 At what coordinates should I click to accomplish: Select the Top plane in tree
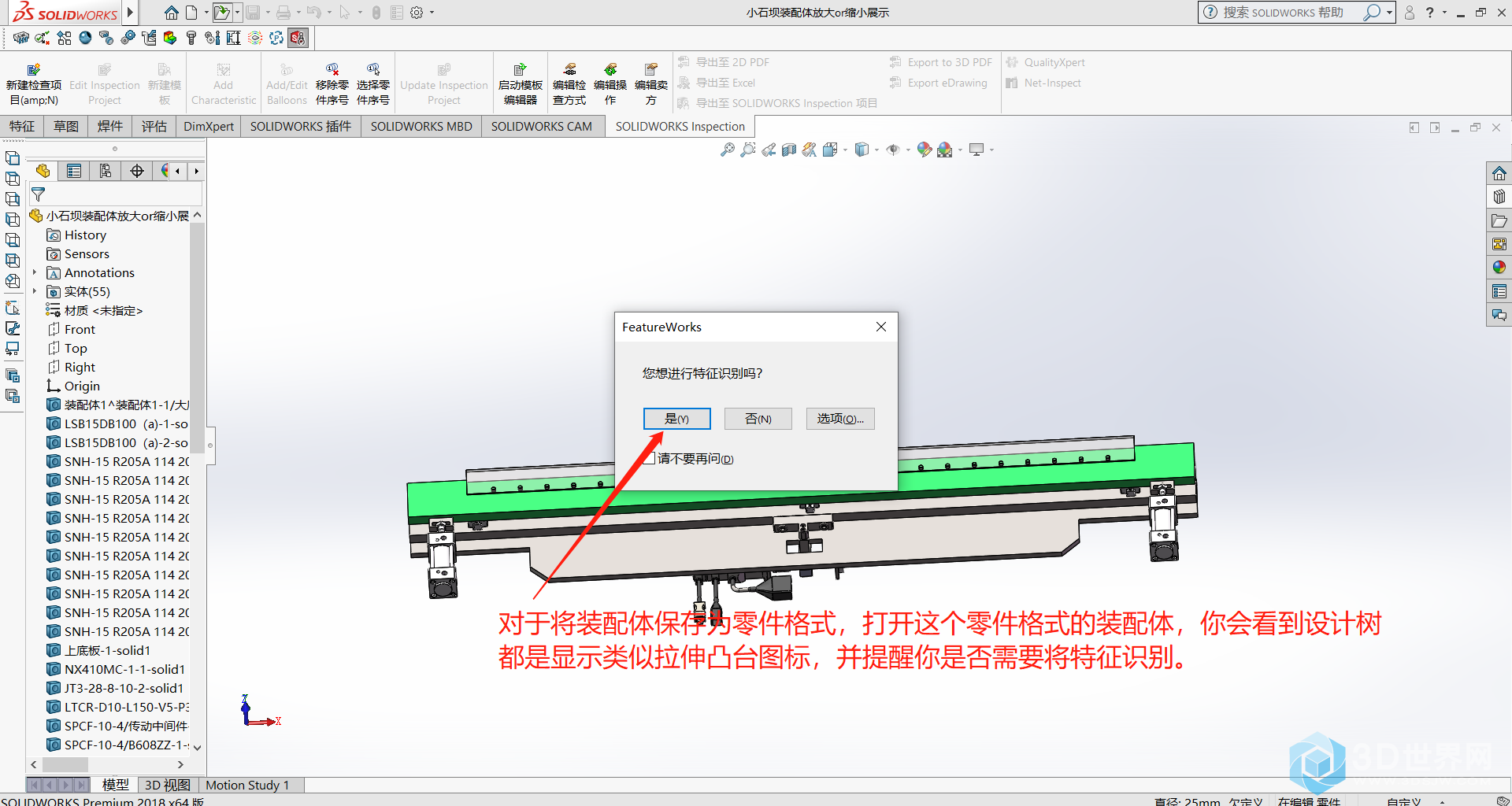(x=76, y=348)
